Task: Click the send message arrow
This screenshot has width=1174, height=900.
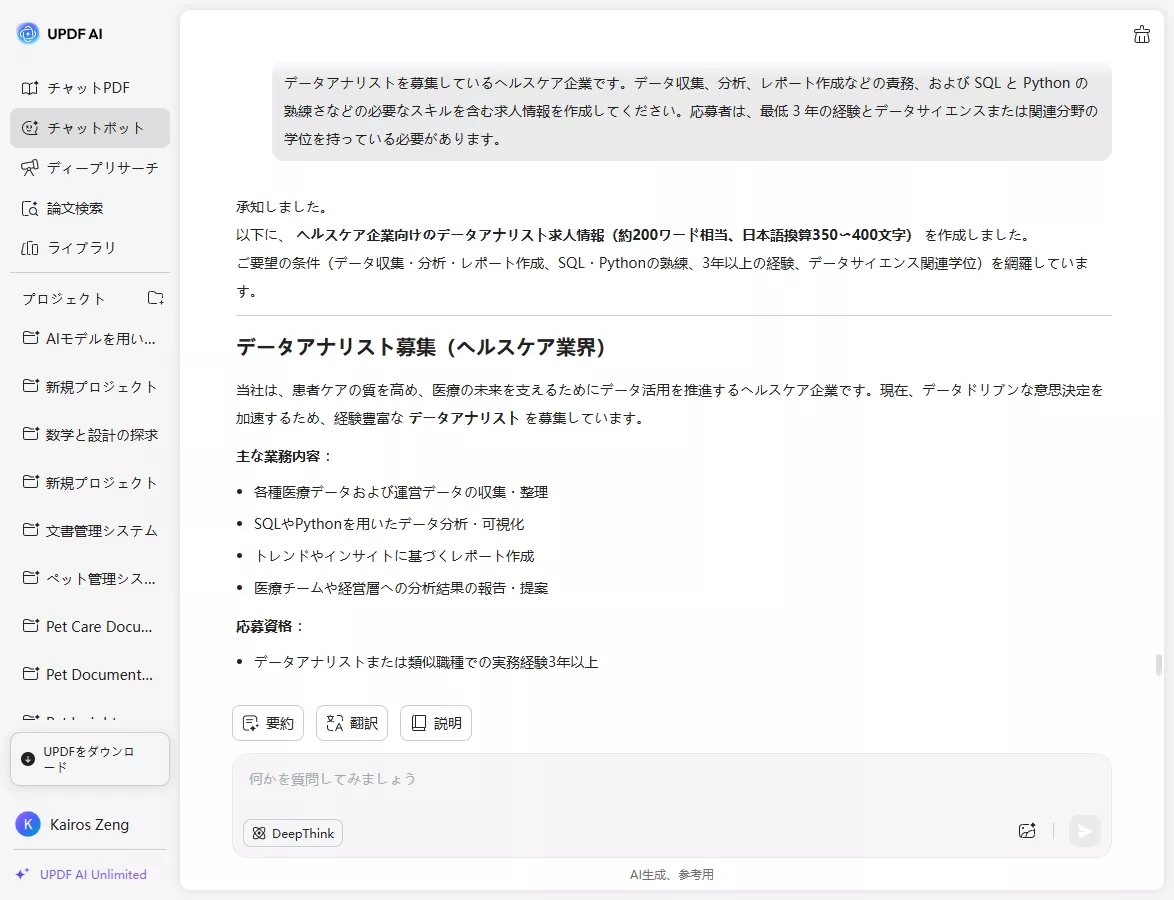Action: pyautogui.click(x=1085, y=831)
